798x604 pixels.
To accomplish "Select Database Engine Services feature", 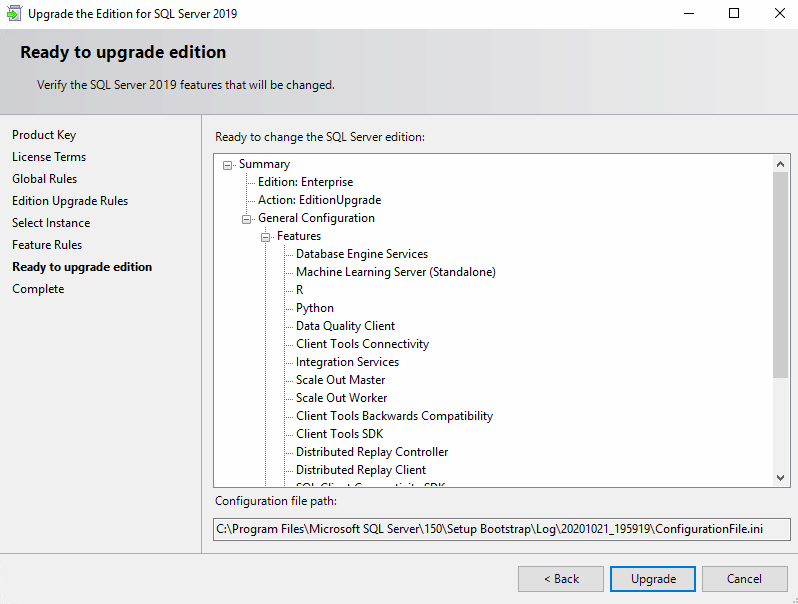I will tap(362, 254).
